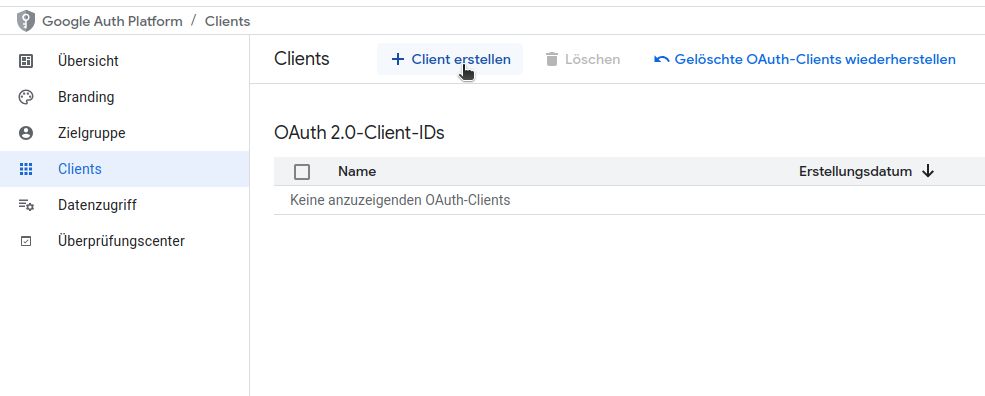
Task: Click the OAuth 2.0-Client-IDs heading
Action: pos(359,133)
